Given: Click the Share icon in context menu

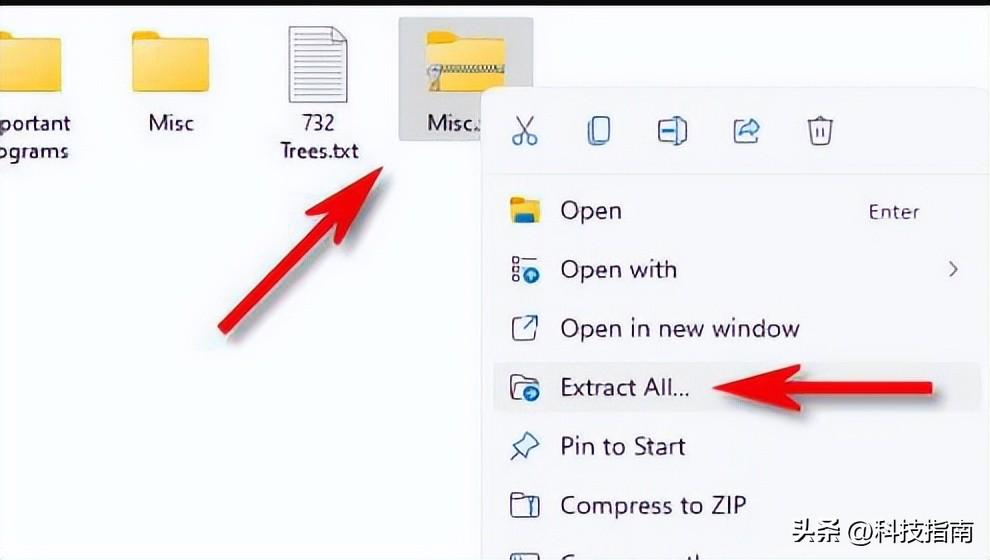Looking at the screenshot, I should (746, 131).
